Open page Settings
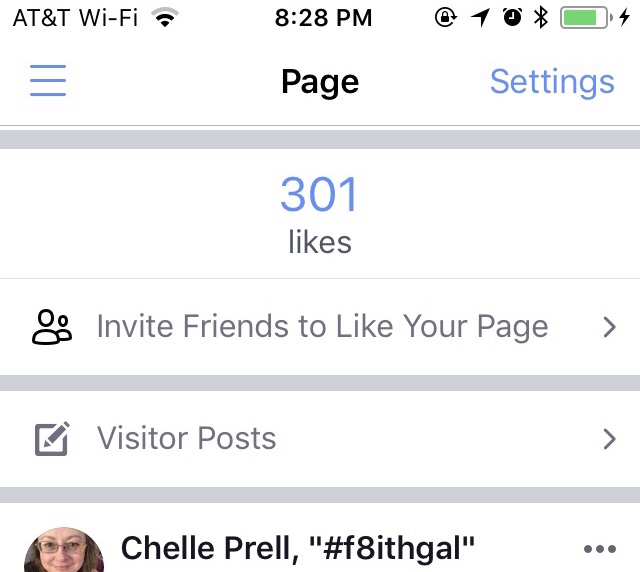 pyautogui.click(x=552, y=81)
